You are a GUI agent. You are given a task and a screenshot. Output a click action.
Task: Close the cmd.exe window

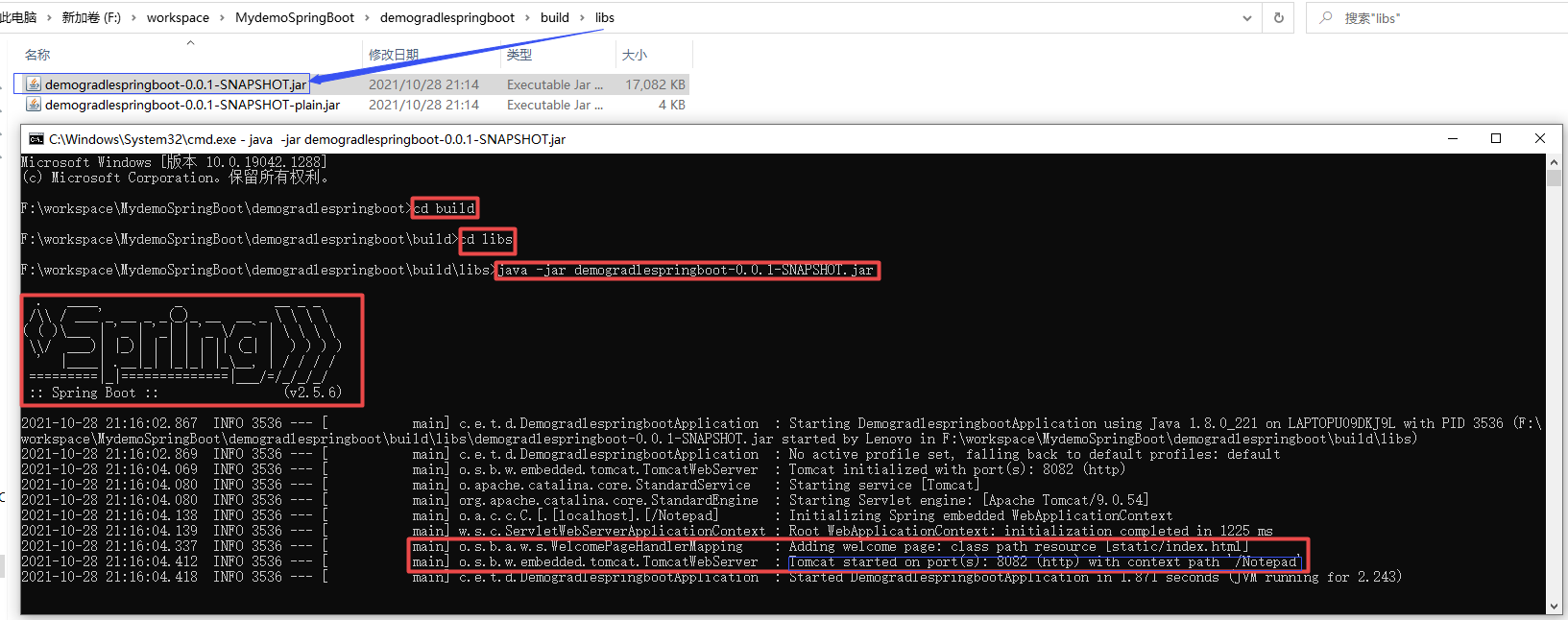click(1540, 138)
